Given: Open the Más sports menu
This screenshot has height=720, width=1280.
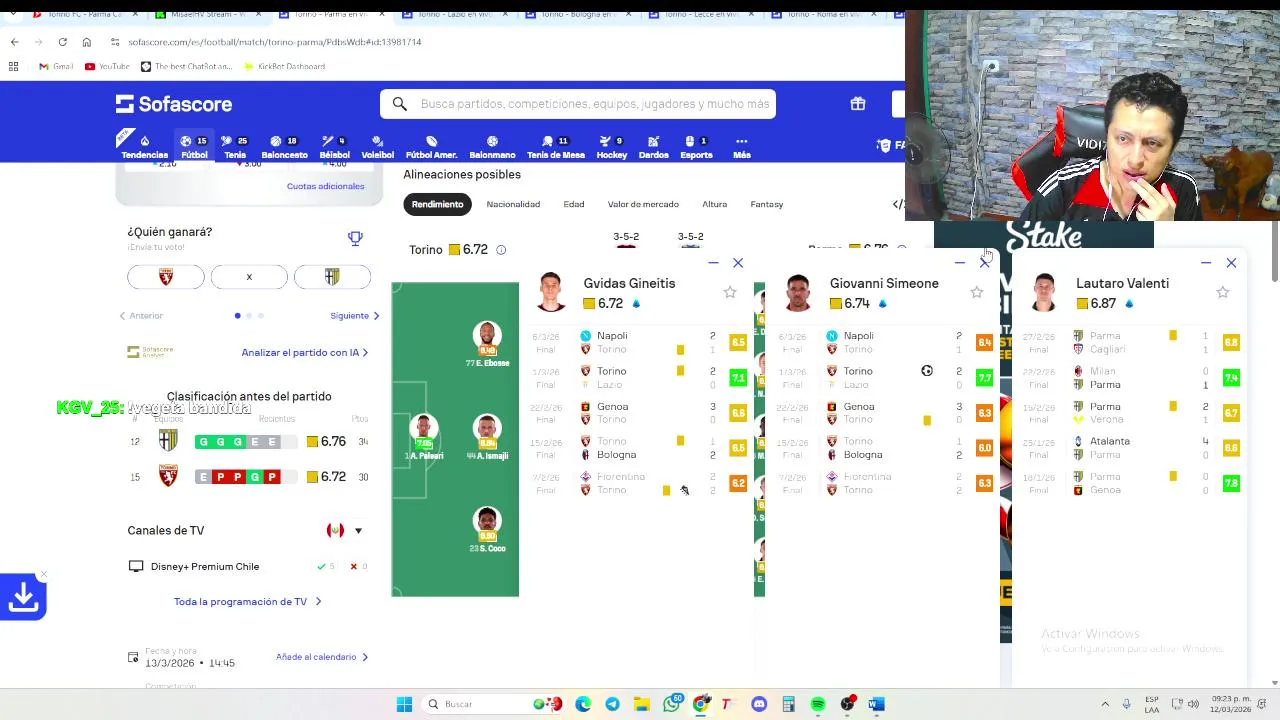Looking at the screenshot, I should [x=741, y=147].
